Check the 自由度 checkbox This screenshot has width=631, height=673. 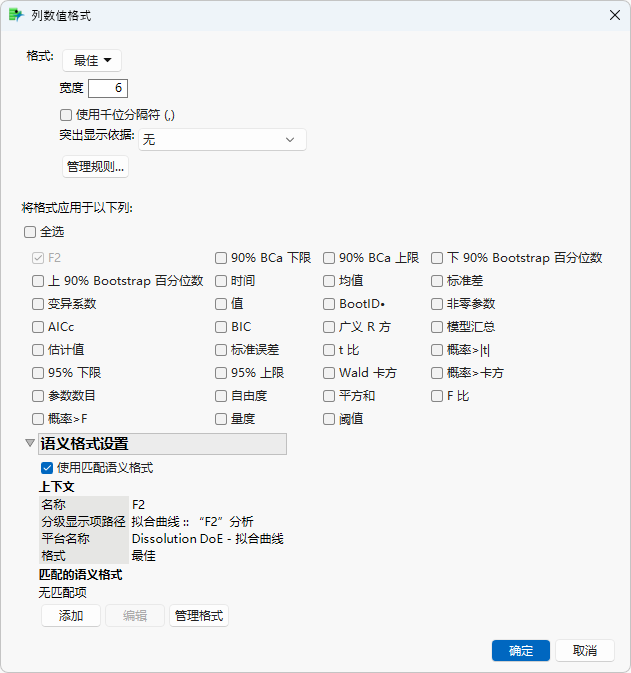coord(221,396)
